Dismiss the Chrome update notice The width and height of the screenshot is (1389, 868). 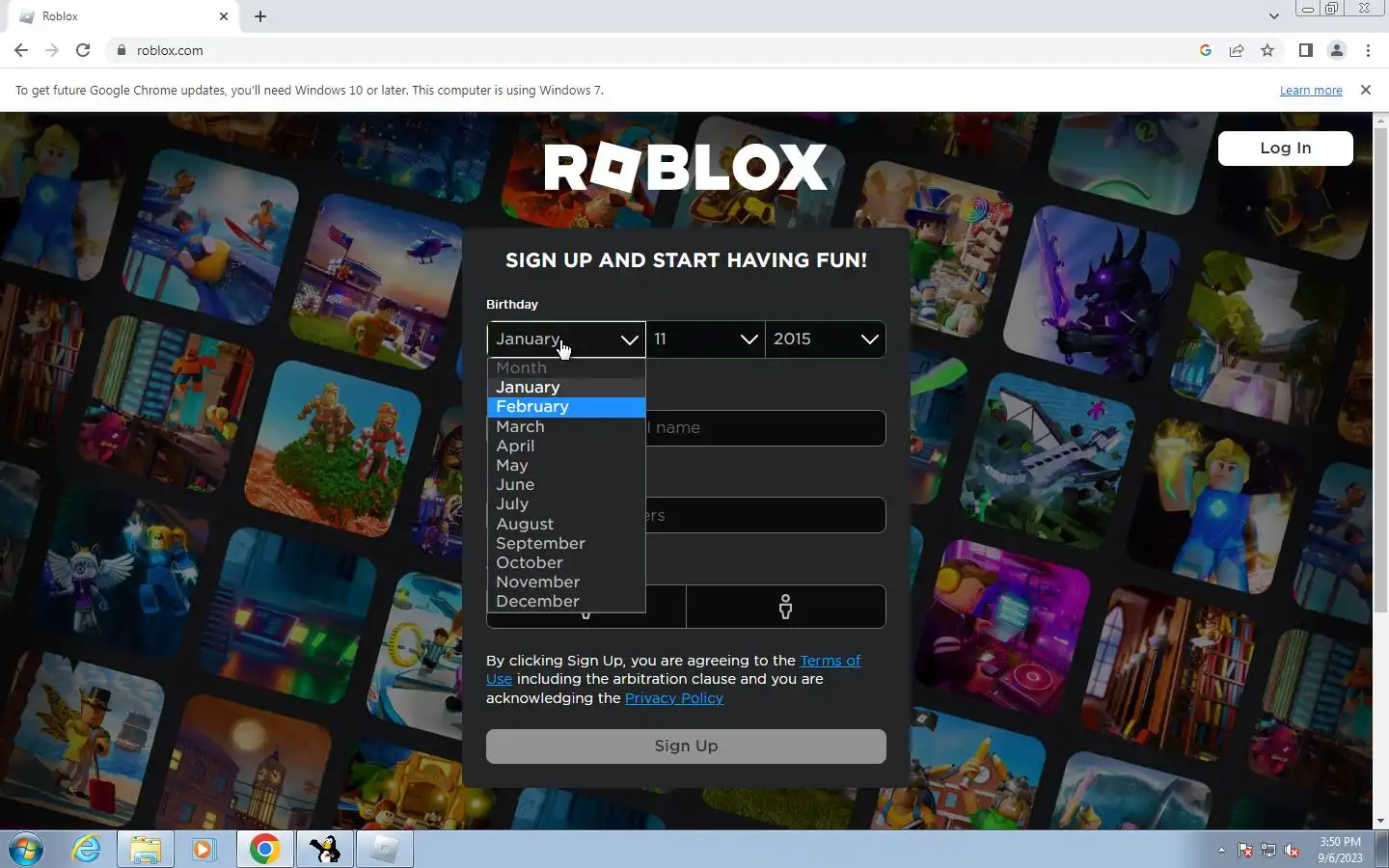click(x=1365, y=90)
